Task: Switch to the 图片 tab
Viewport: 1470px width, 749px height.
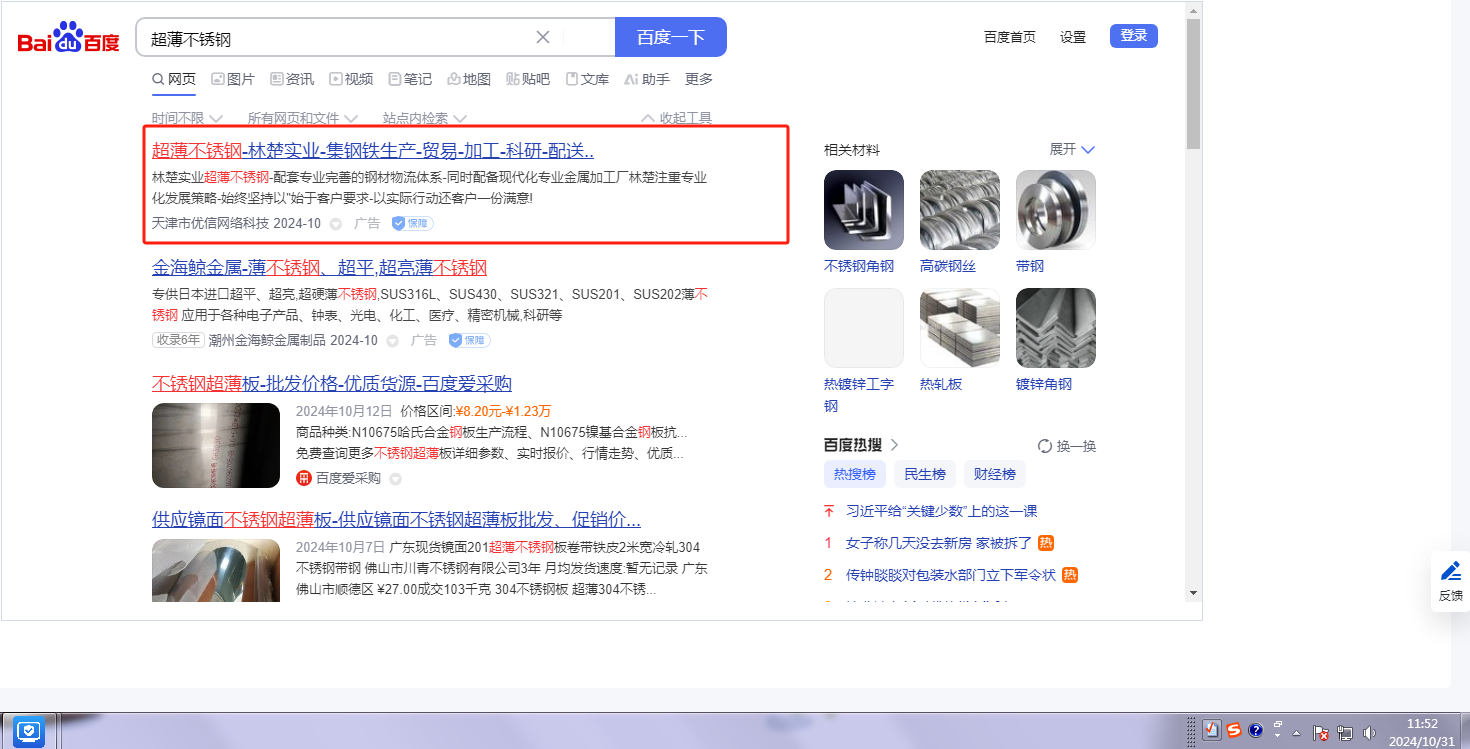Action: (233, 79)
